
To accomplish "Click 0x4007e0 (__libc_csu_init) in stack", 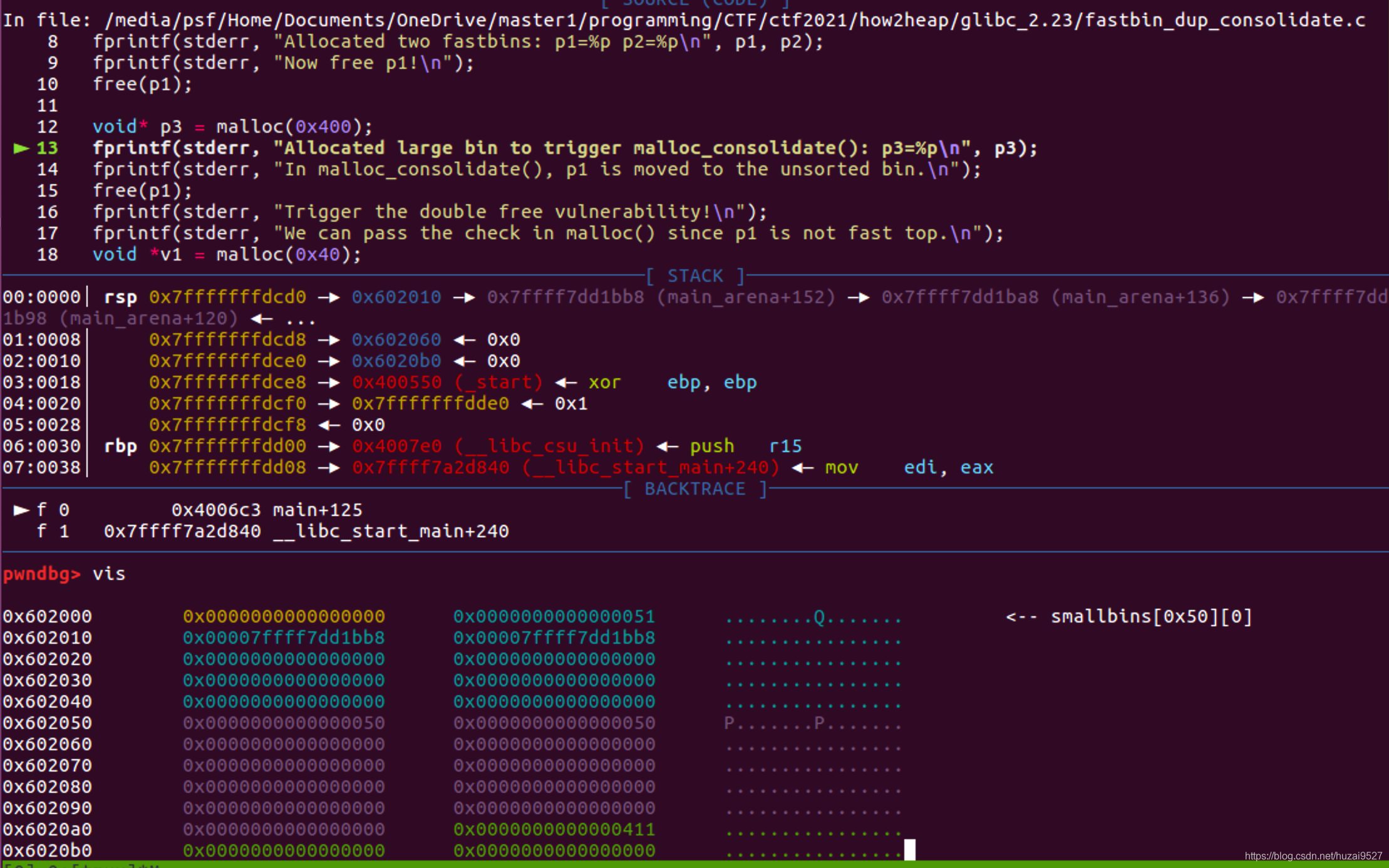I will [498, 447].
